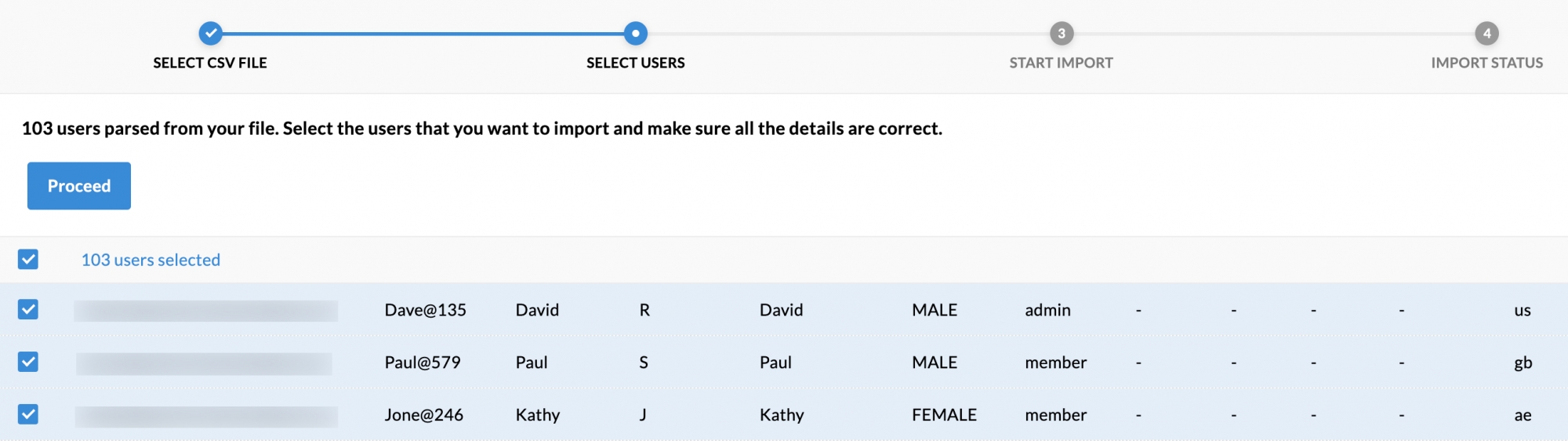The width and height of the screenshot is (1568, 441).
Task: Uncheck the select-all users checkbox
Action: pos(28,260)
